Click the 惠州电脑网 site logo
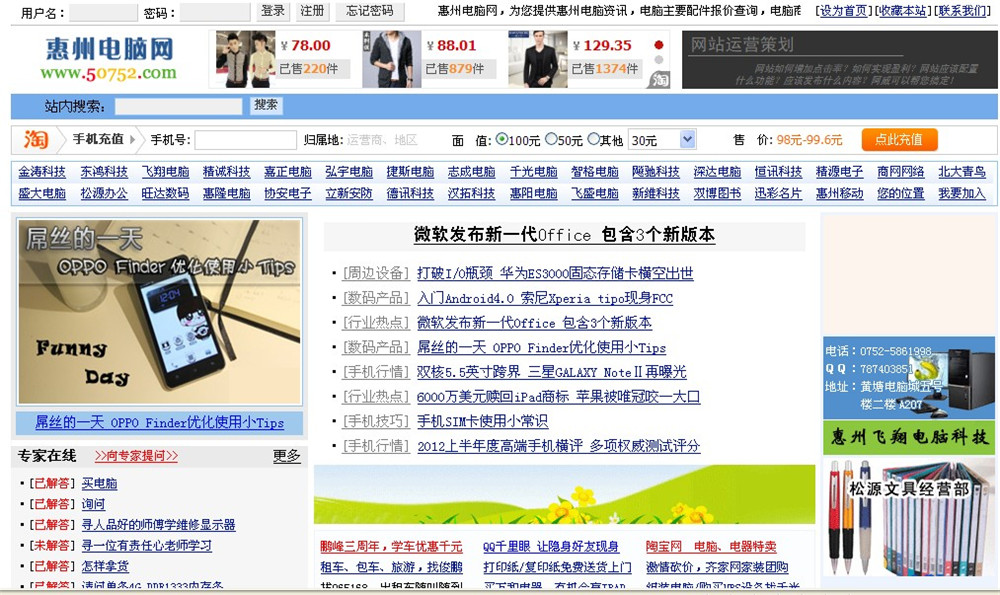 [x=109, y=58]
